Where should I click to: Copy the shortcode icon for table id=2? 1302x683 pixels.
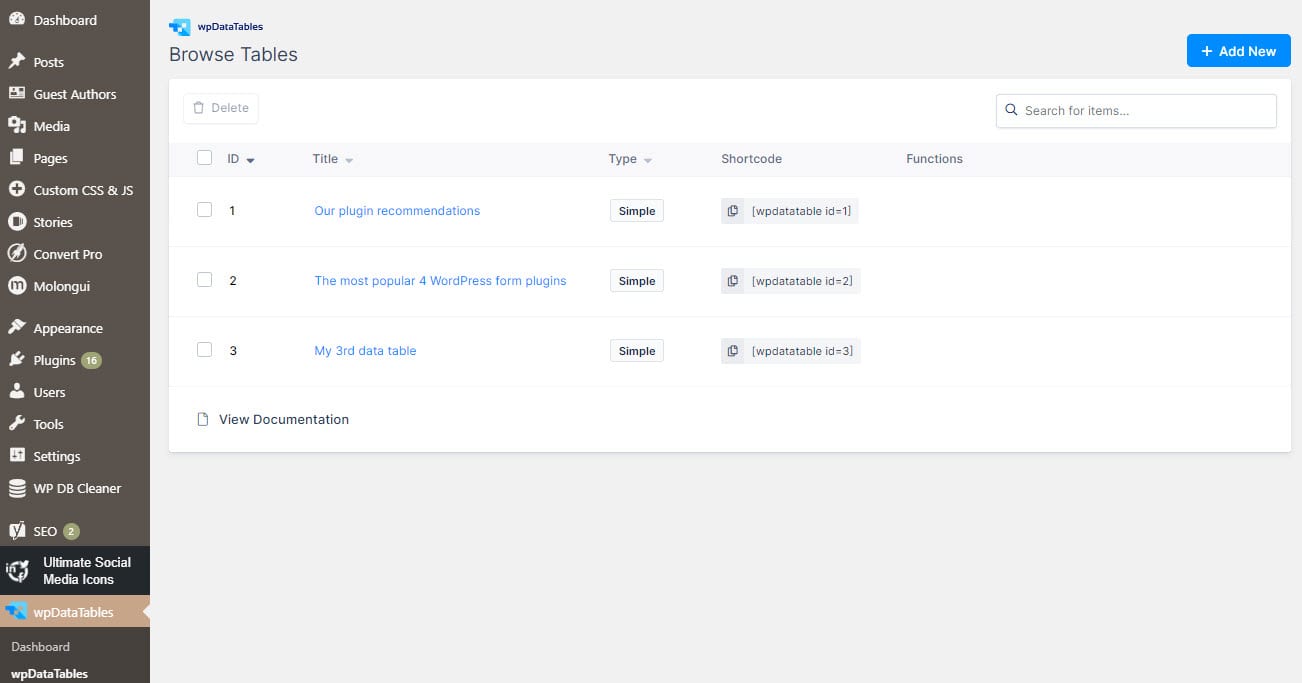pos(733,281)
